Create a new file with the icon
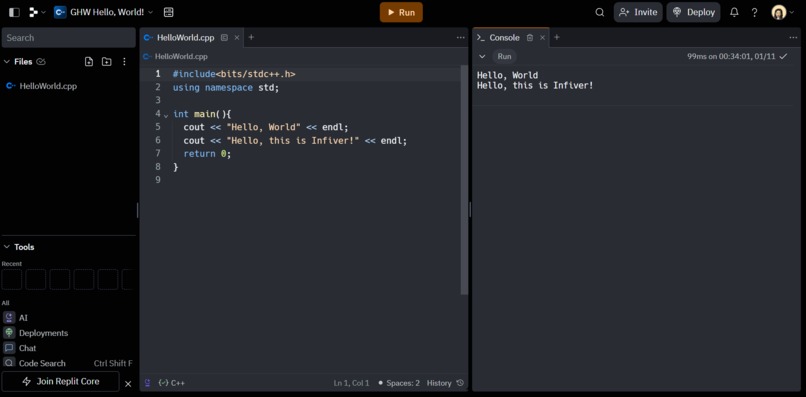This screenshot has height=397, width=806. pyautogui.click(x=89, y=62)
